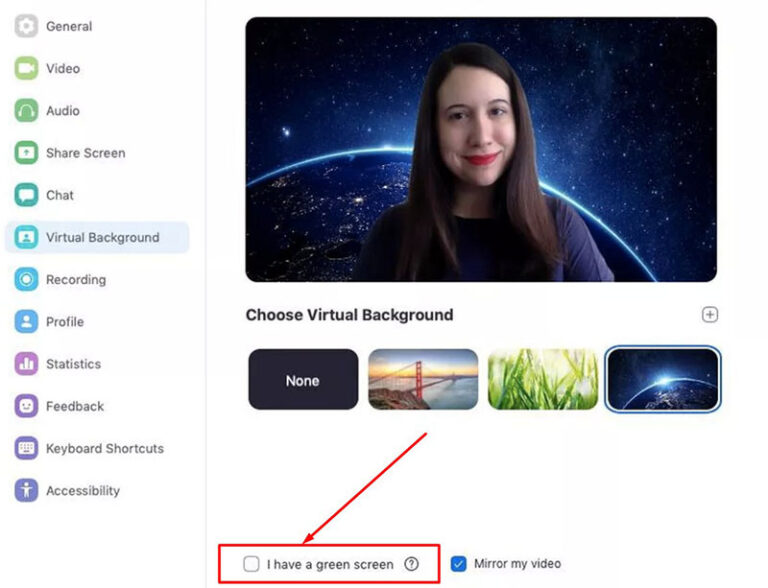Add a new virtual background image

[x=710, y=315]
